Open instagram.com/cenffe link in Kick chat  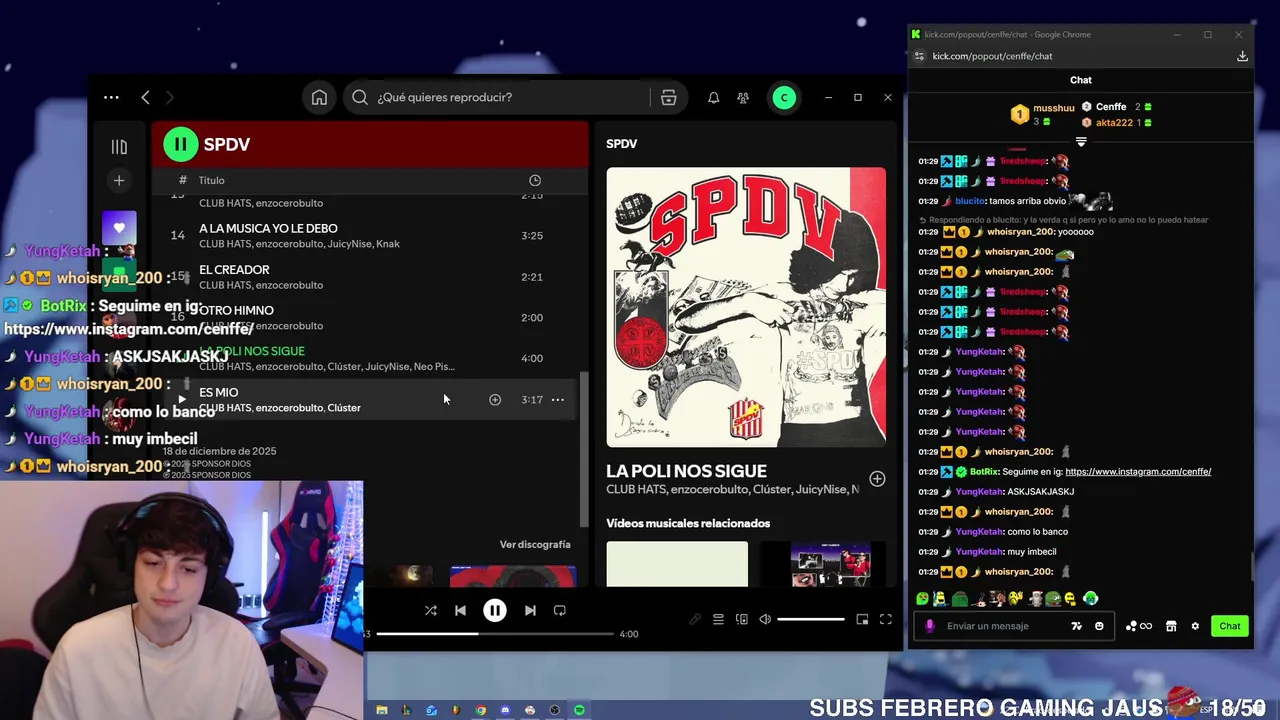pos(1138,471)
